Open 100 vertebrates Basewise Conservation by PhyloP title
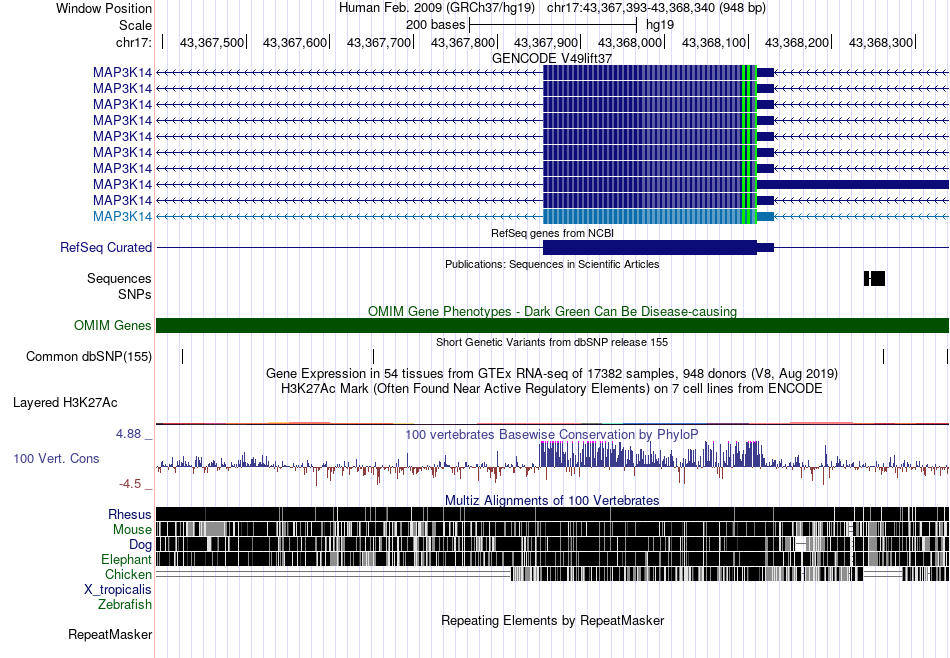 point(552,434)
